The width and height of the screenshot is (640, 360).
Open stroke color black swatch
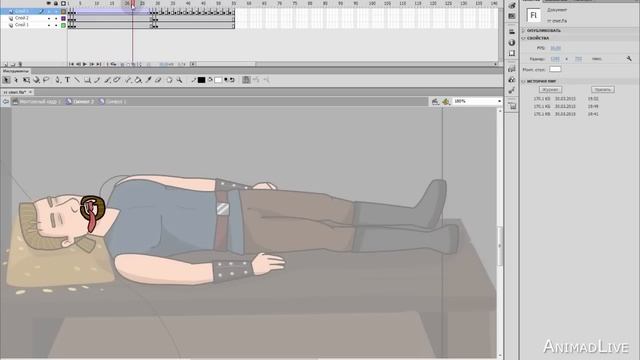coord(201,80)
